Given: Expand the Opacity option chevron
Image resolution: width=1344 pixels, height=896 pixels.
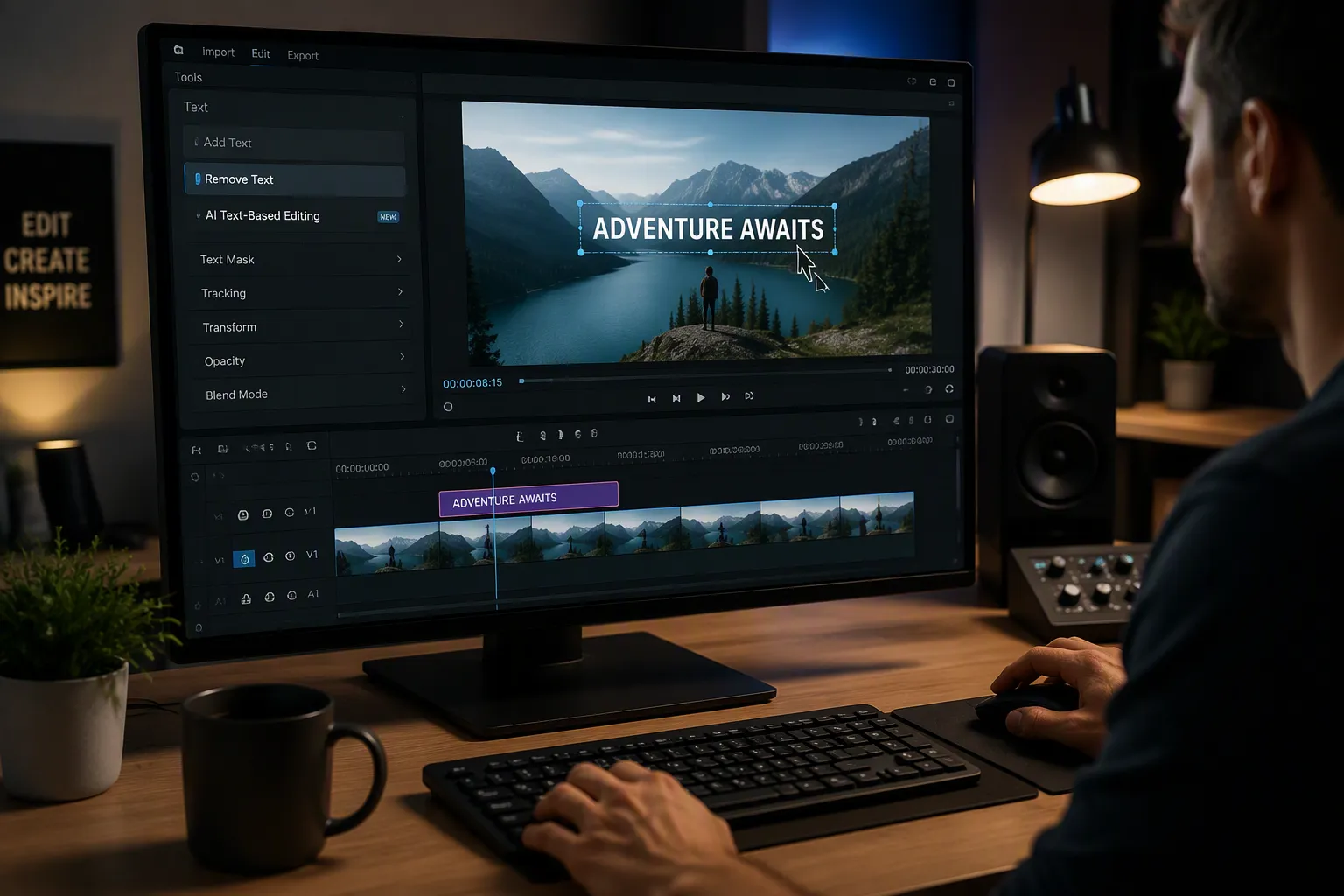Looking at the screenshot, I should [x=402, y=357].
